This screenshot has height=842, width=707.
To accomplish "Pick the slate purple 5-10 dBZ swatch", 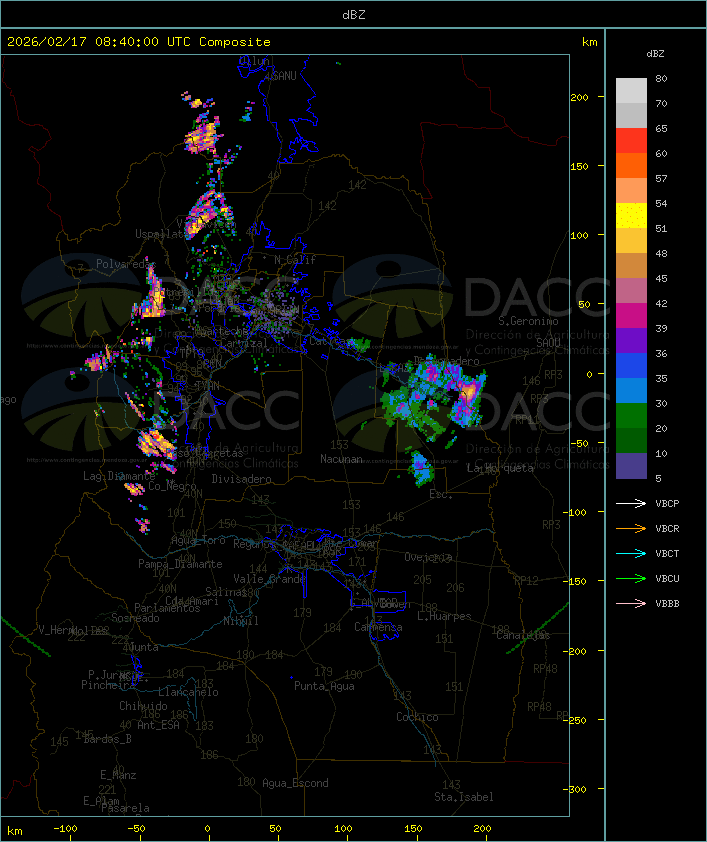I will click(x=631, y=466).
